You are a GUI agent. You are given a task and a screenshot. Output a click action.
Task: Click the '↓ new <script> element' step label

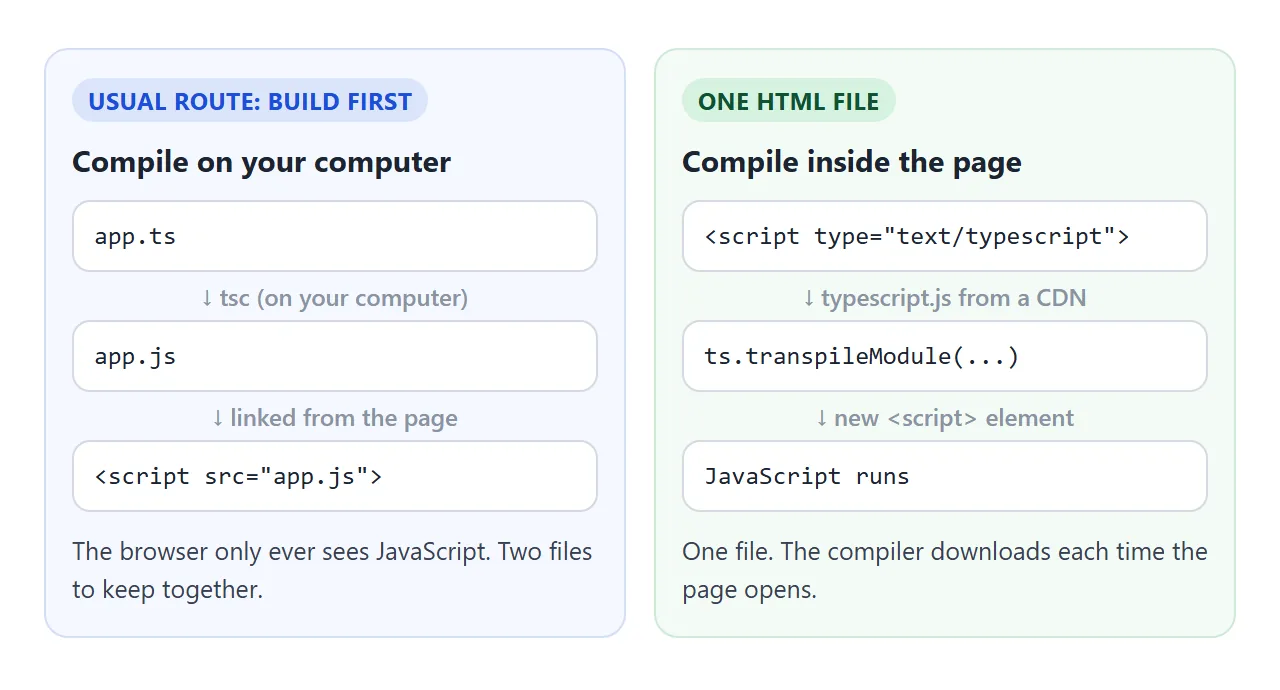pos(945,417)
